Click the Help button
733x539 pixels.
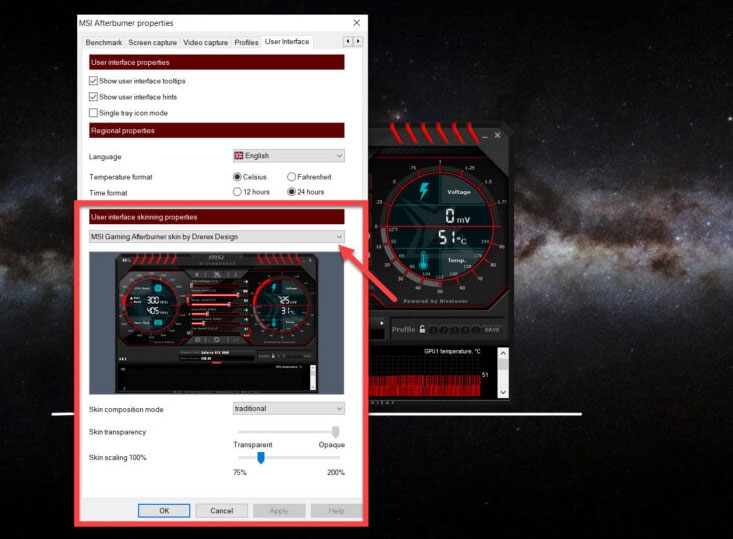coord(337,510)
